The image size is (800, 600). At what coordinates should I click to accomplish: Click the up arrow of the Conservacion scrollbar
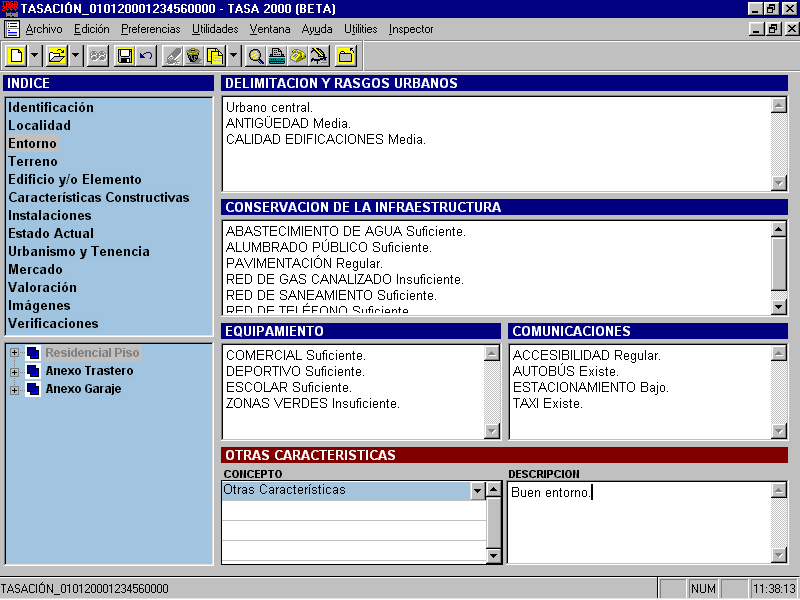tap(779, 229)
